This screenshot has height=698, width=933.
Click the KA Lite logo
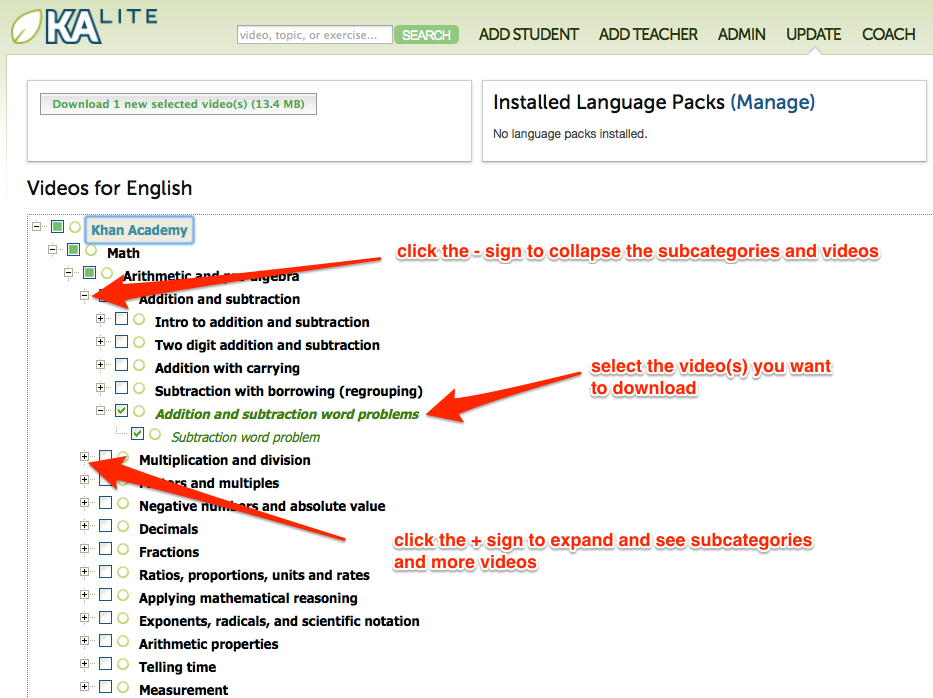point(84,25)
